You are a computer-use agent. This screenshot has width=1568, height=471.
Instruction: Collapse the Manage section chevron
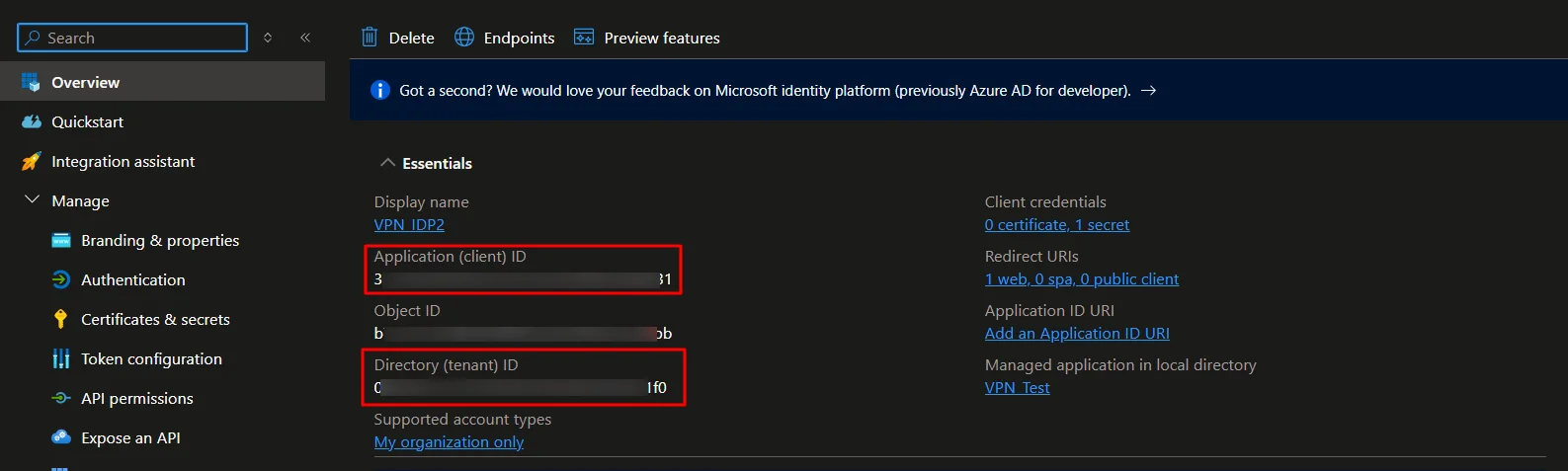coord(32,199)
